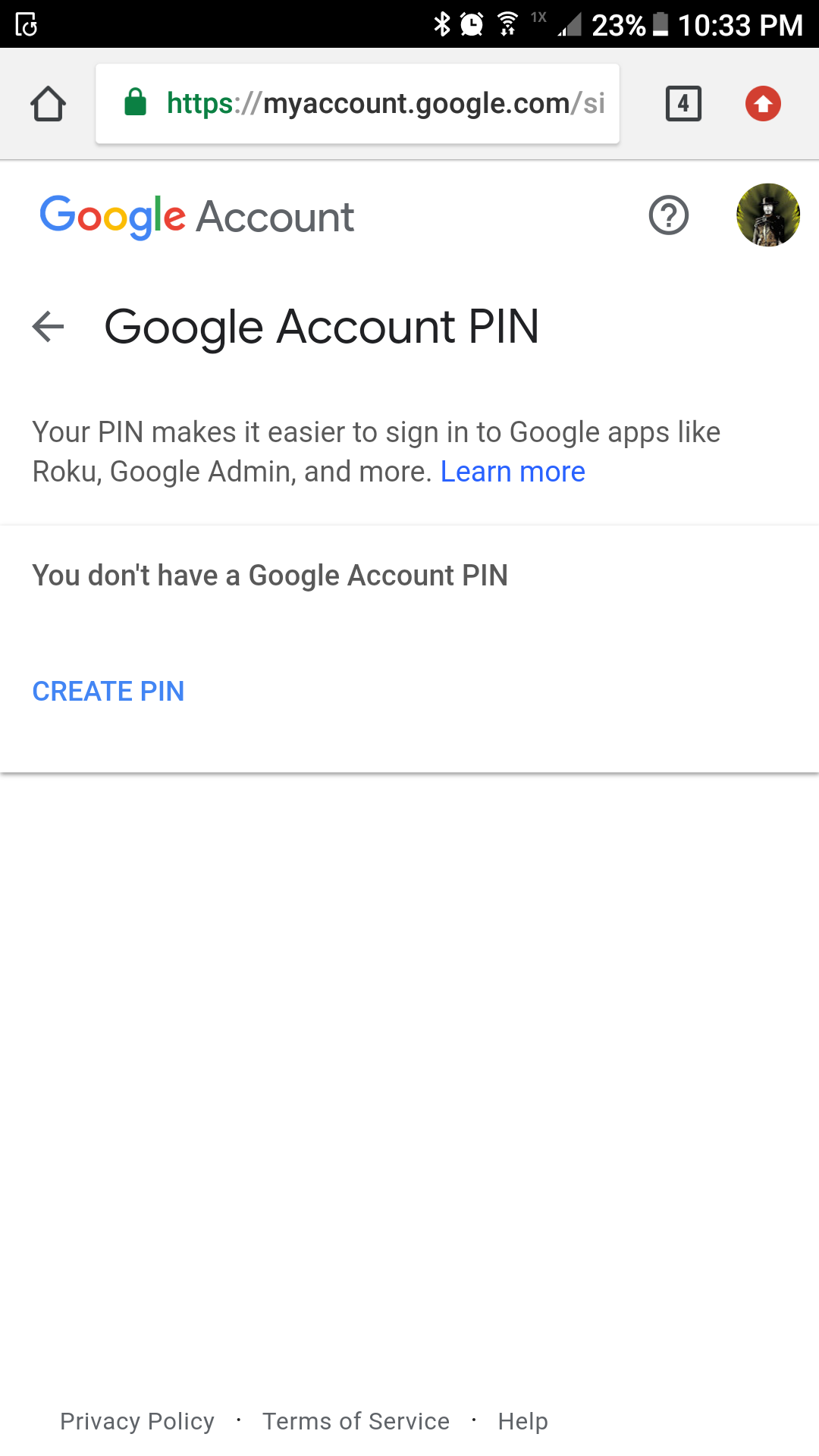Open the account profile avatar
This screenshot has height=1456, width=819.
tap(768, 215)
